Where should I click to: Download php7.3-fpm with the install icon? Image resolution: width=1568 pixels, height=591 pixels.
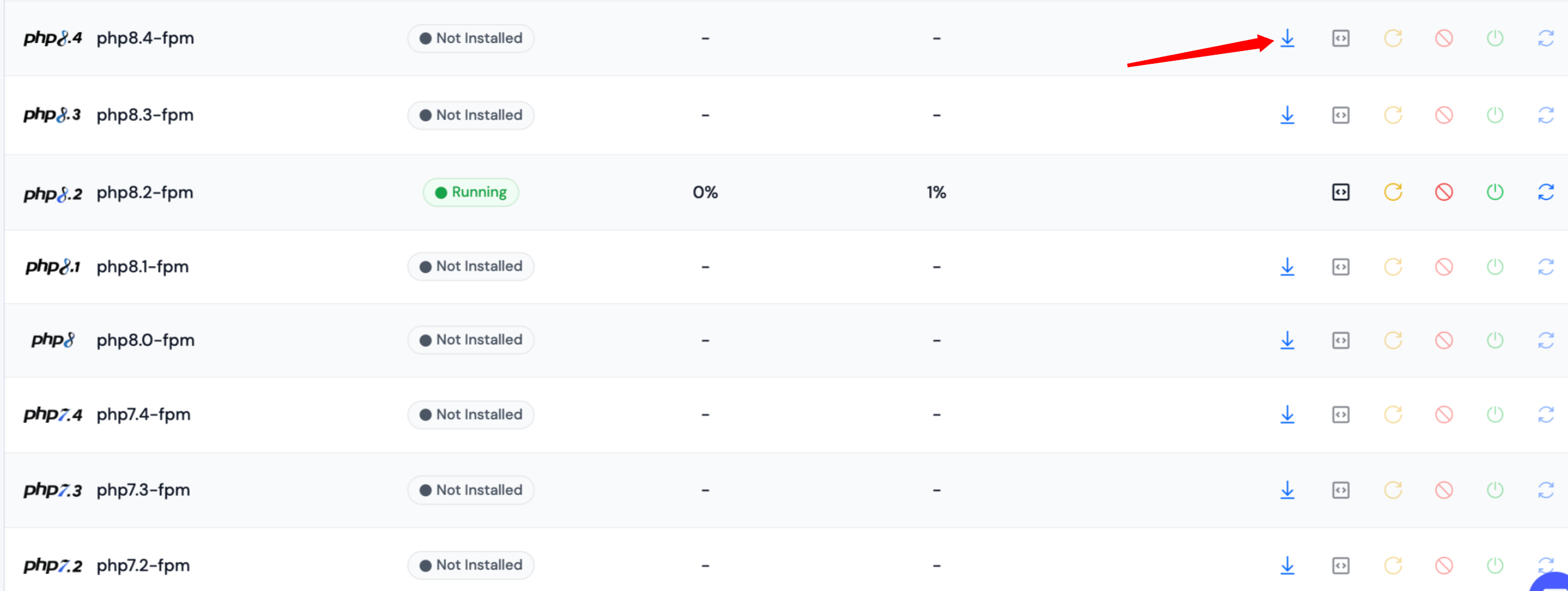1287,490
